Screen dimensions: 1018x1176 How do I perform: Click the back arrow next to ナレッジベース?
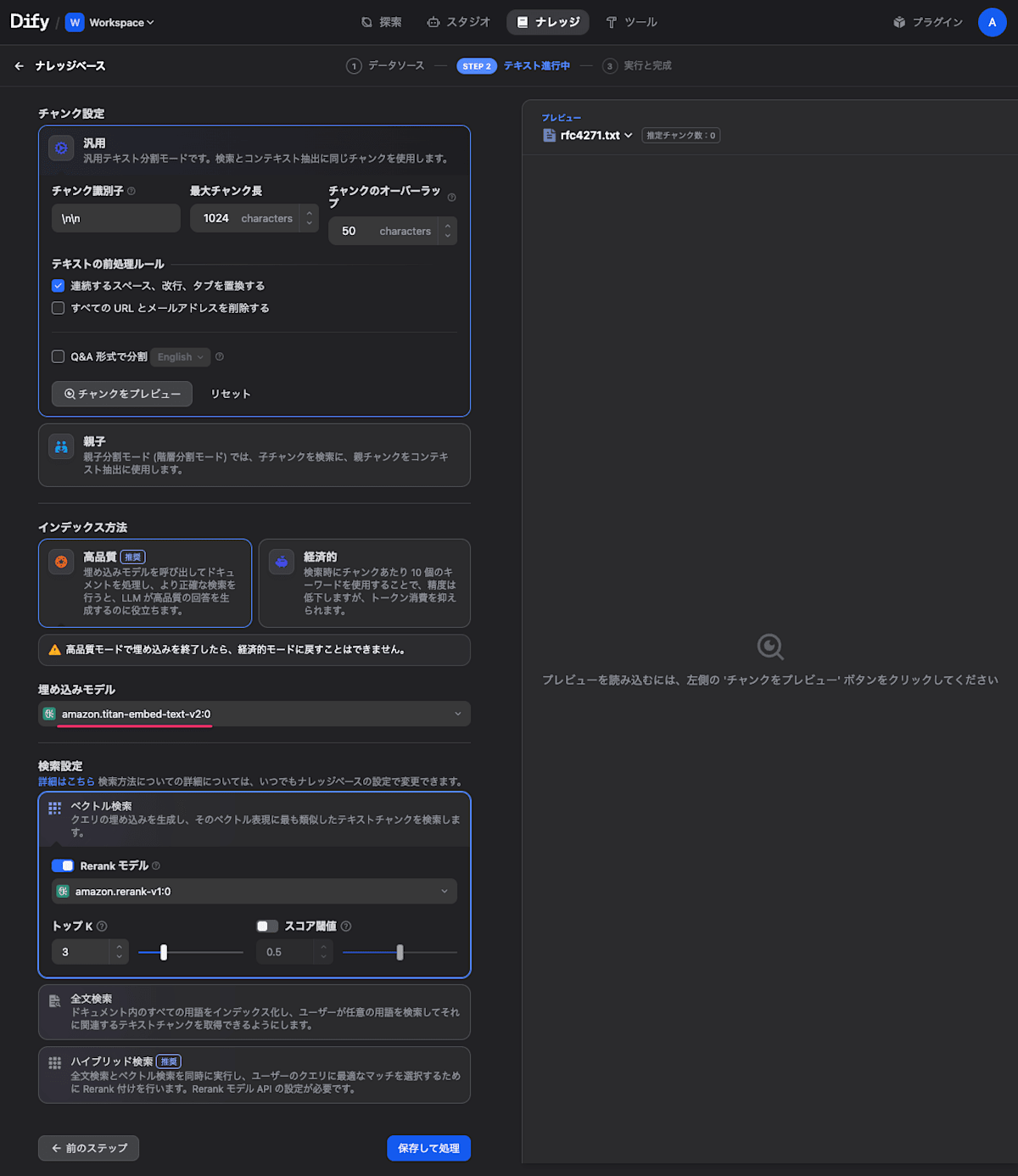pyautogui.click(x=20, y=66)
